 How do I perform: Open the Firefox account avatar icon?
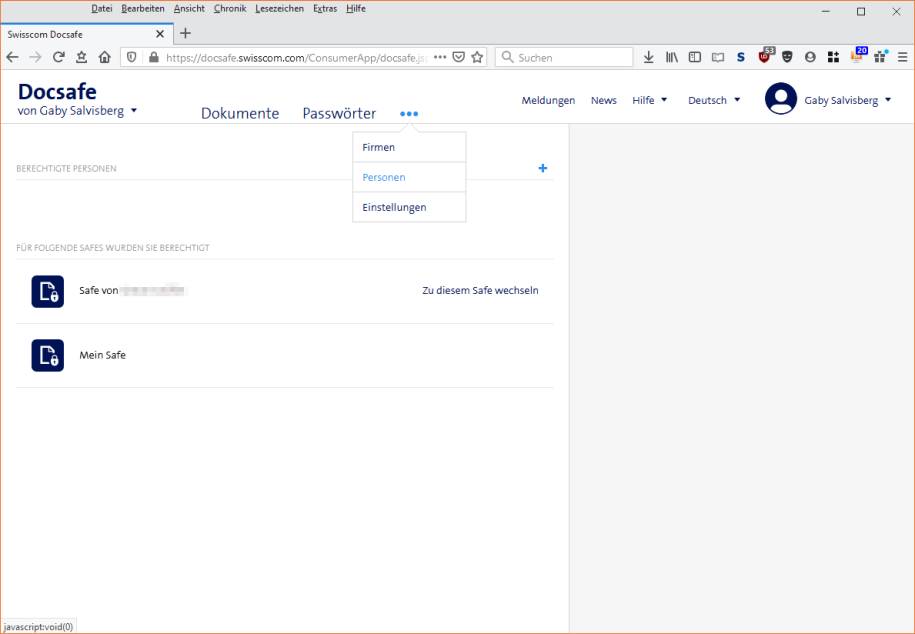(810, 57)
